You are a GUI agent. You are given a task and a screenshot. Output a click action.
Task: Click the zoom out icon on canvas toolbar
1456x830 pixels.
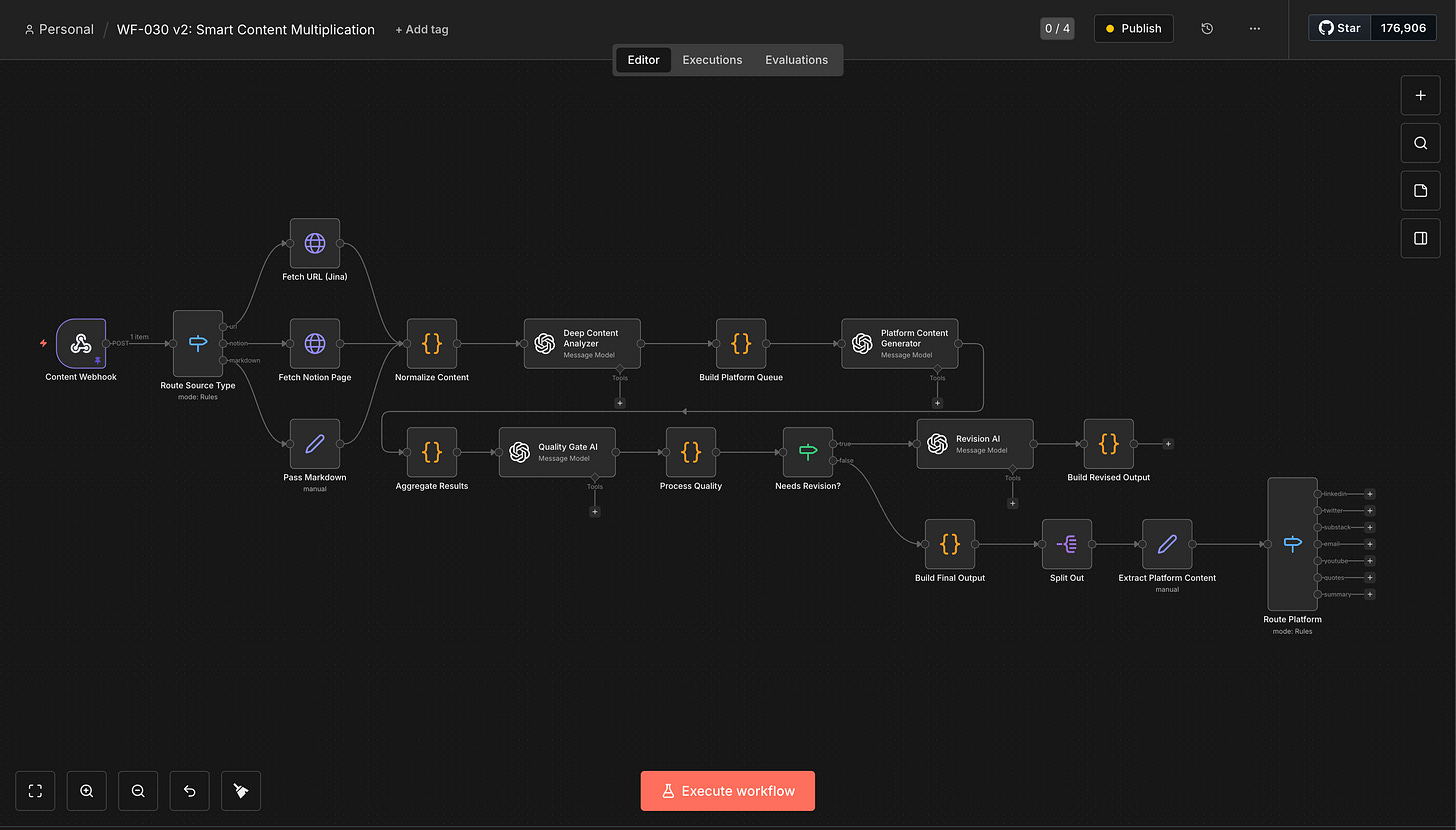138,790
